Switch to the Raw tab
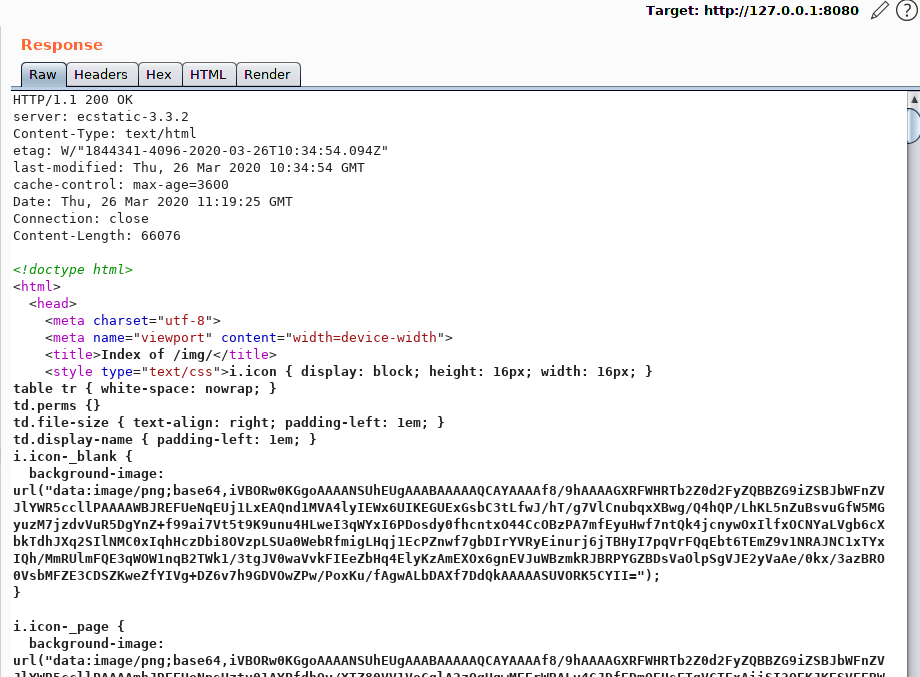Screen dimensions: 920x677 pos(43,74)
